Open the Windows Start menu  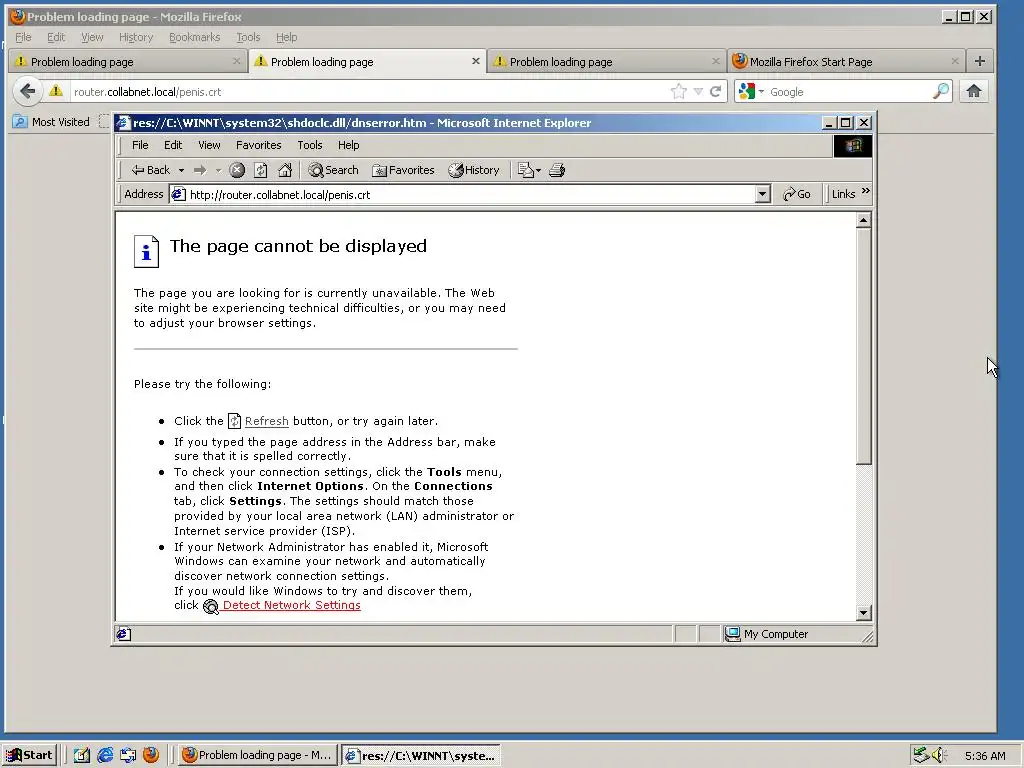click(x=29, y=755)
